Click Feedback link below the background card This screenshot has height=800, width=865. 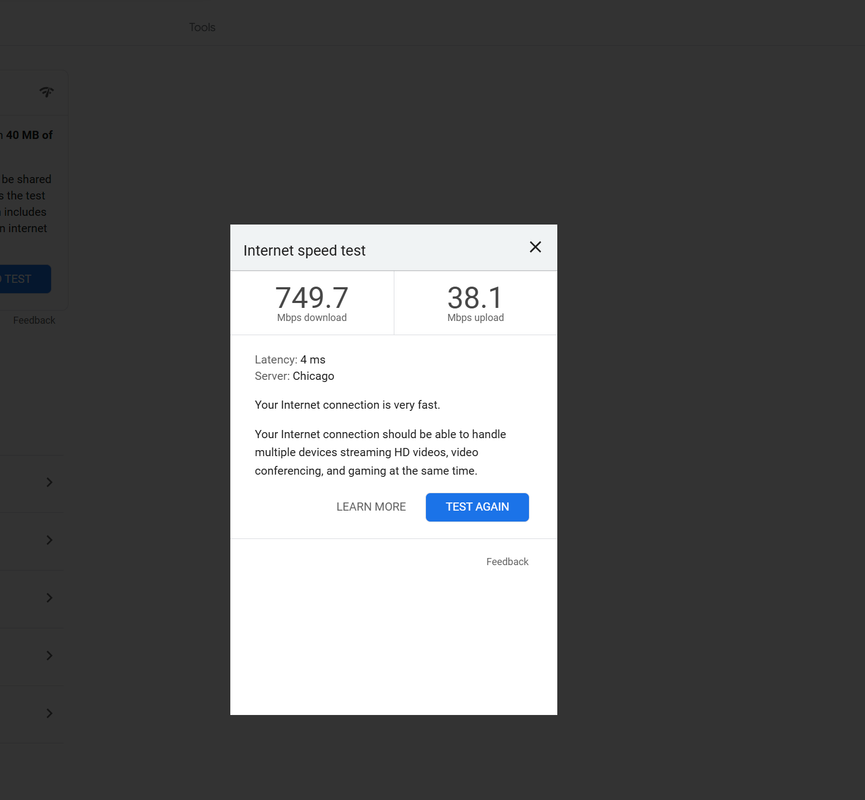pyautogui.click(x=34, y=321)
